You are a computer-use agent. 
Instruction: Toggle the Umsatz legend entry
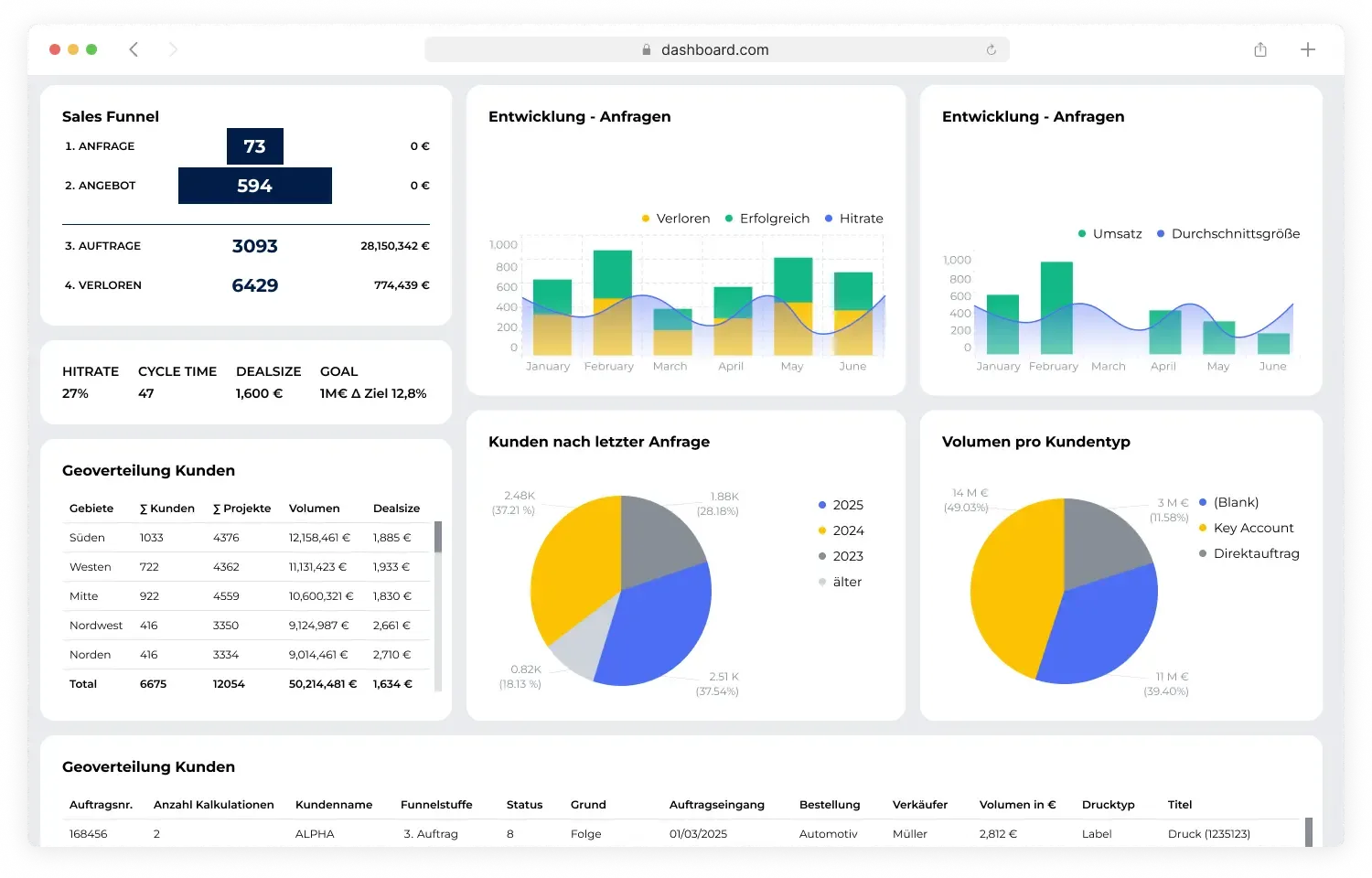[1110, 234]
